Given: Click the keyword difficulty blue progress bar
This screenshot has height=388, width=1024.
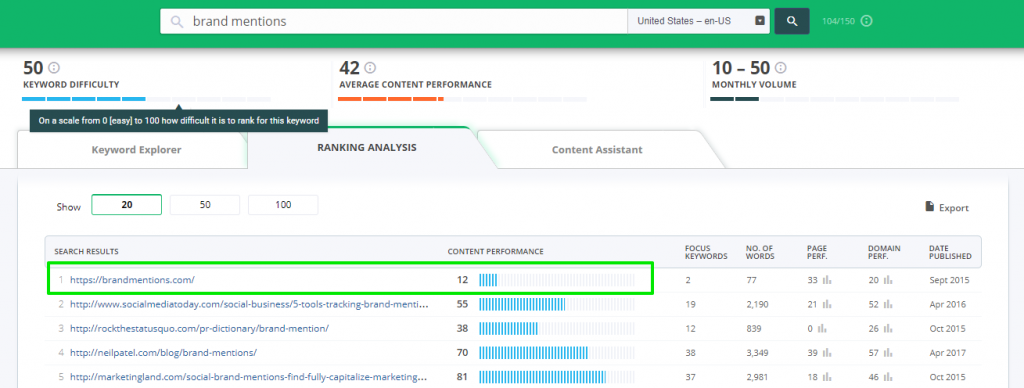Looking at the screenshot, I should 84,99.
